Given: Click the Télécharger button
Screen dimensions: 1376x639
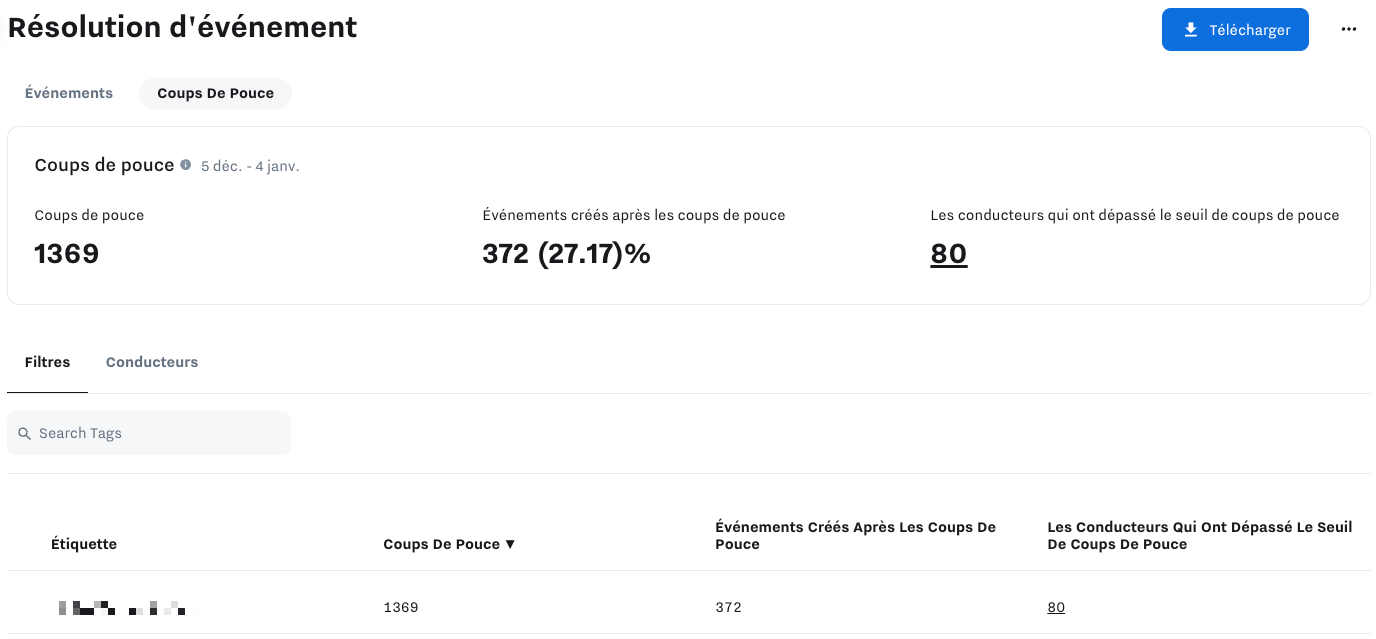Looking at the screenshot, I should tap(1235, 30).
